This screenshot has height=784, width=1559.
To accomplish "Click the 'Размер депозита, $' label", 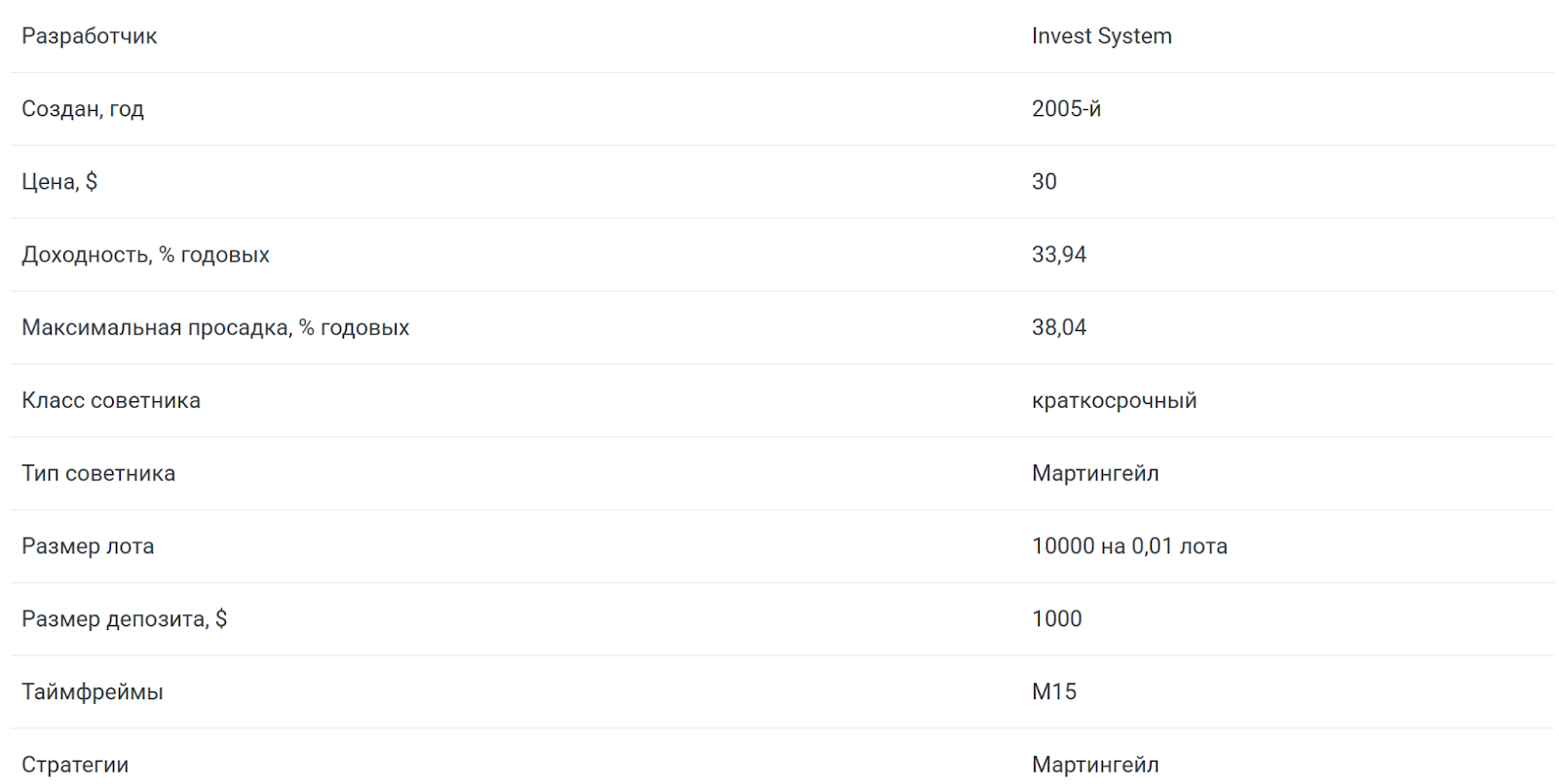I will (124, 619).
